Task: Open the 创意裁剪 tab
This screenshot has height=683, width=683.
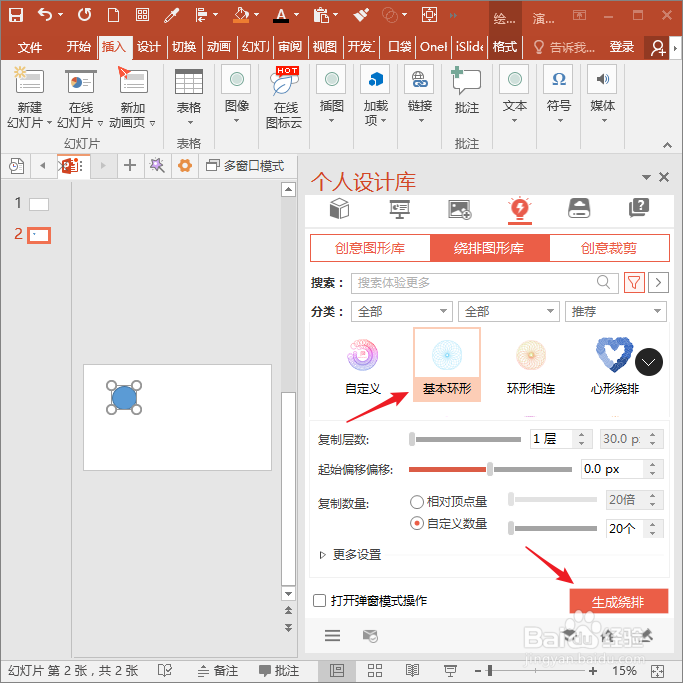Action: [609, 248]
